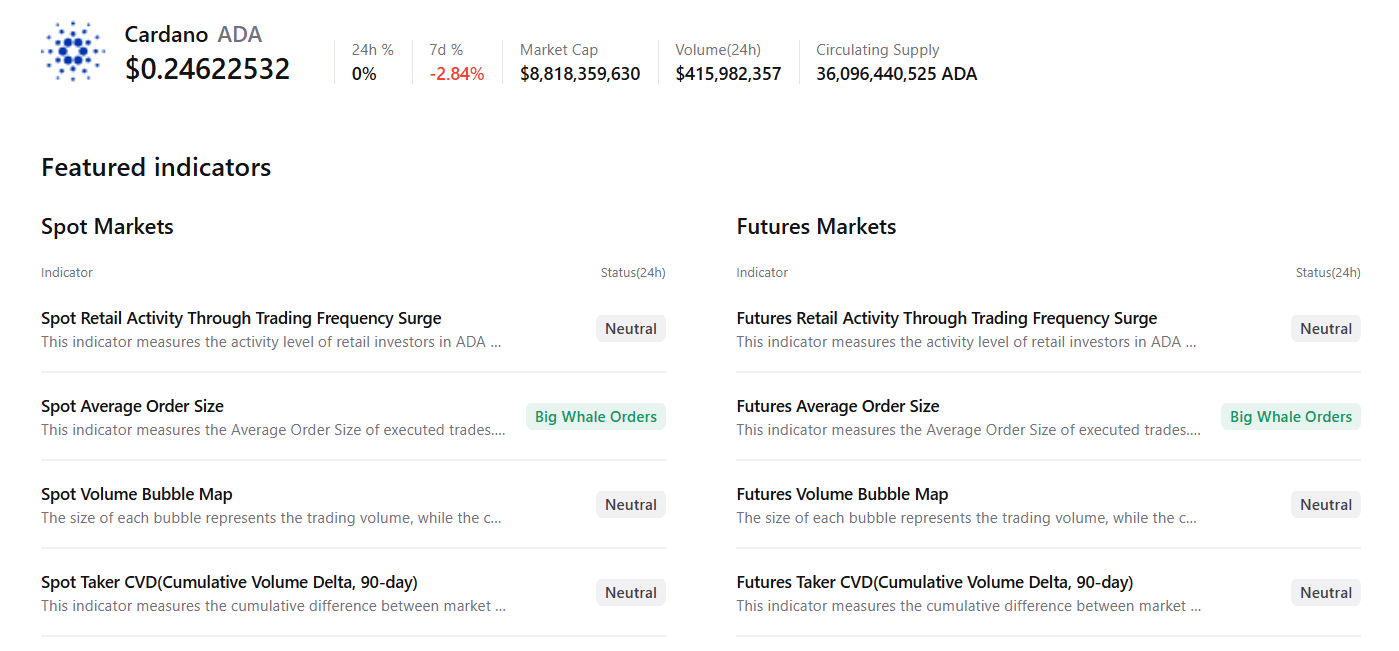Open the Spot Average Order Size indicator

132,407
